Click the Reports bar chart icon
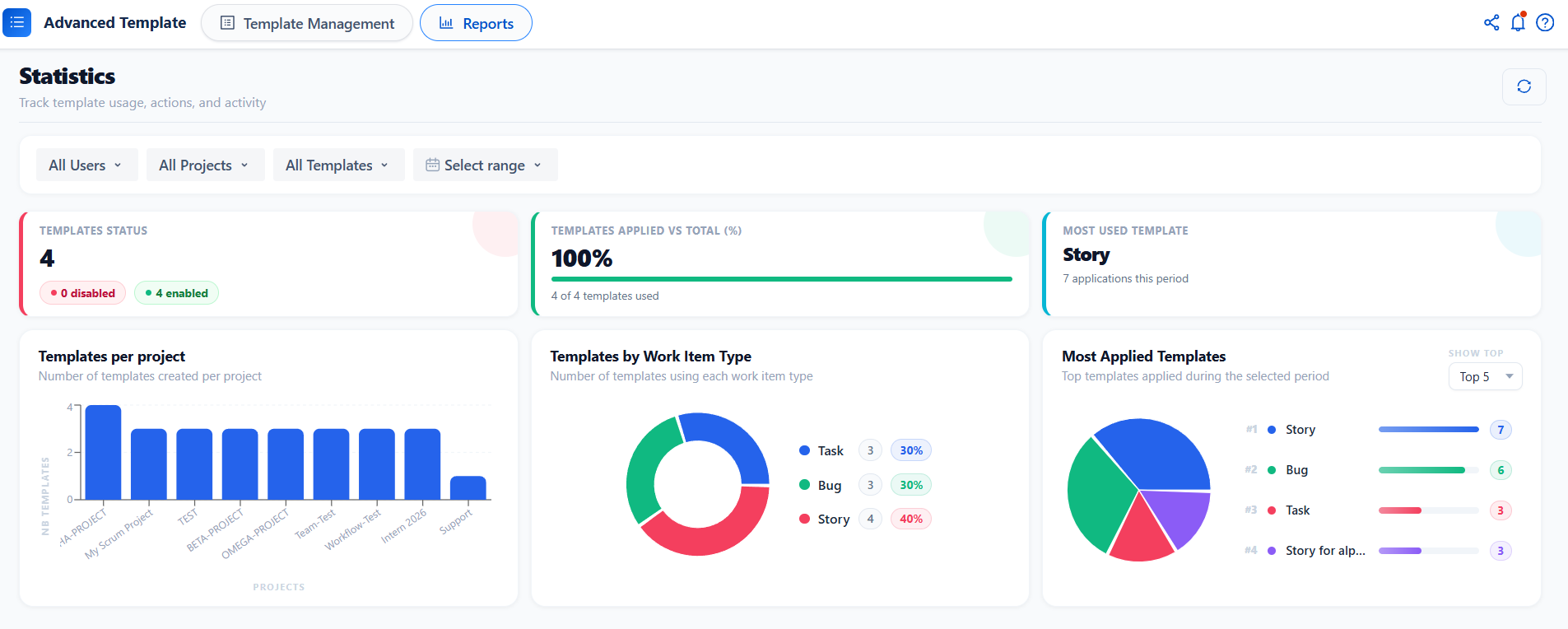This screenshot has height=629, width=1568. [446, 23]
